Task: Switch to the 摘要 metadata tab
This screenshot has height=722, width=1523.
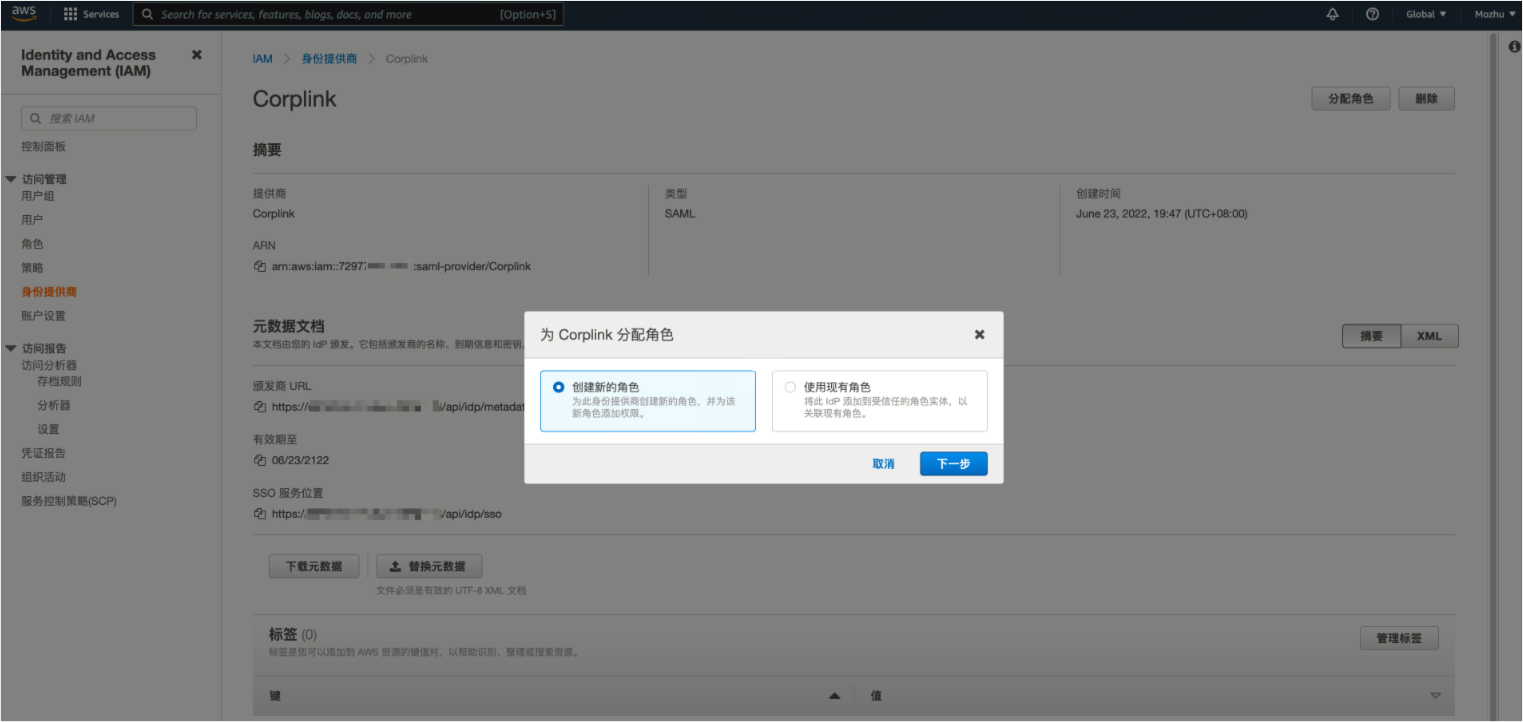Action: coord(1371,336)
